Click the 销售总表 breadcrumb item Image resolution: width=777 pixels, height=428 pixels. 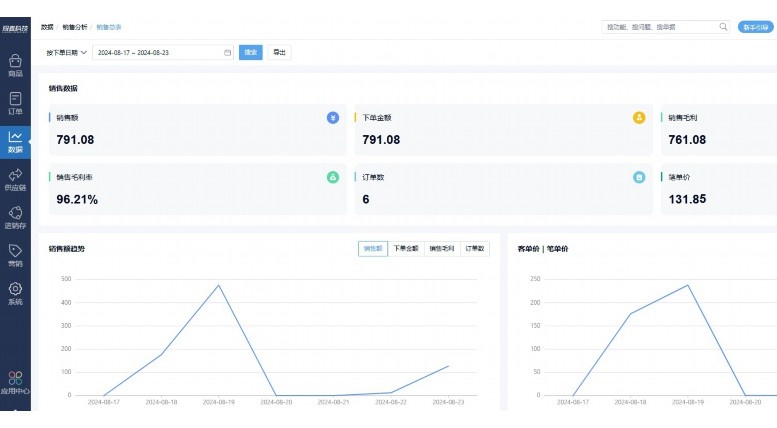click(109, 27)
